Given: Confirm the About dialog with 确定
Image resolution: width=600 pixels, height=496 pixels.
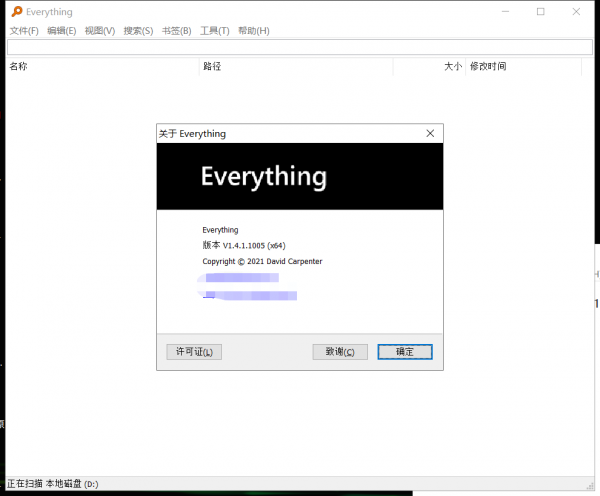Looking at the screenshot, I should [404, 352].
